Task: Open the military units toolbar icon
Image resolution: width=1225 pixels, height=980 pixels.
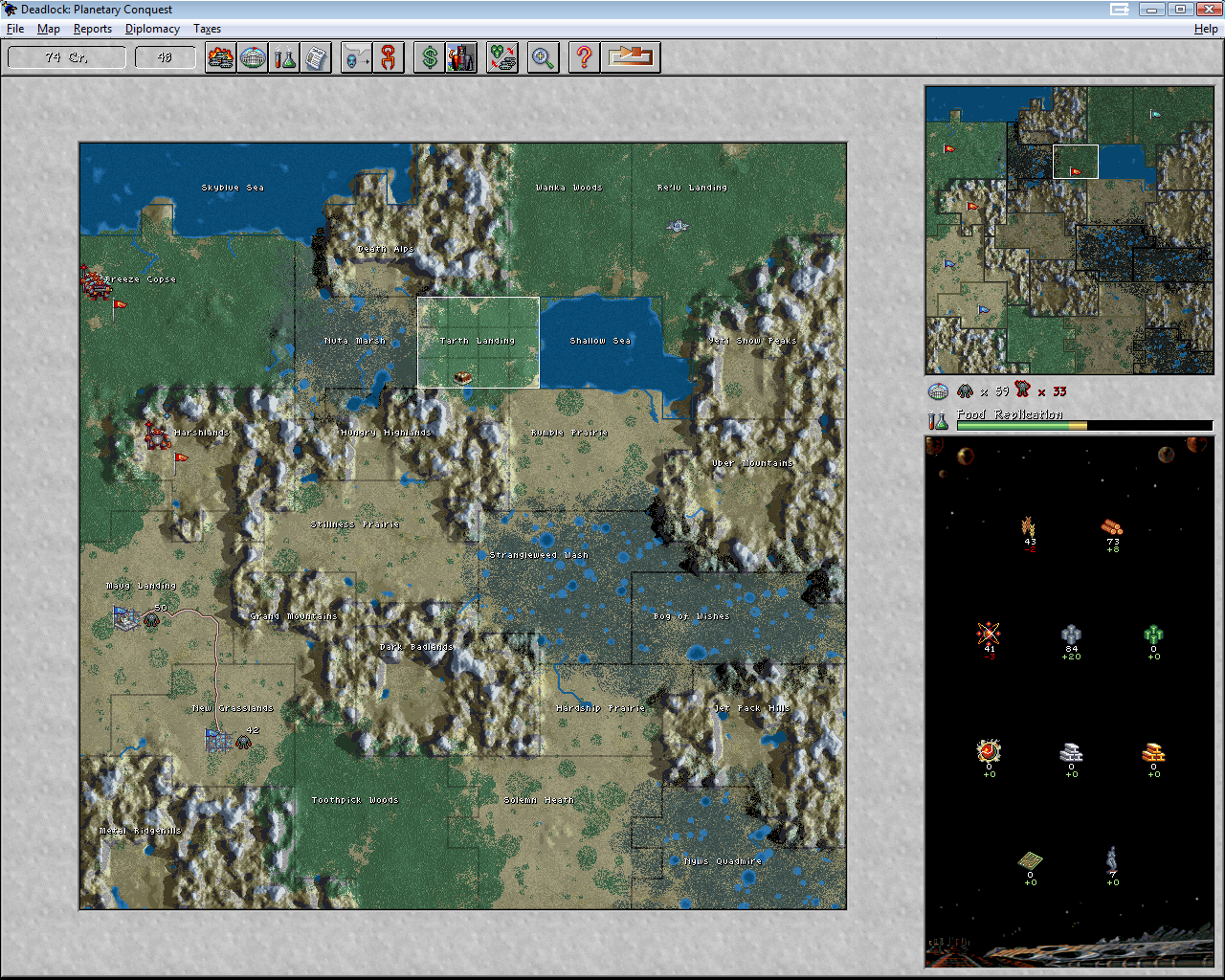Action: 220,57
